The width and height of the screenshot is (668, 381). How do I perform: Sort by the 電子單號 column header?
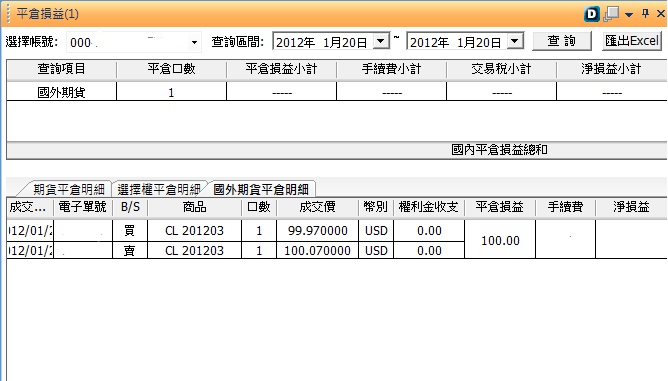click(x=82, y=207)
